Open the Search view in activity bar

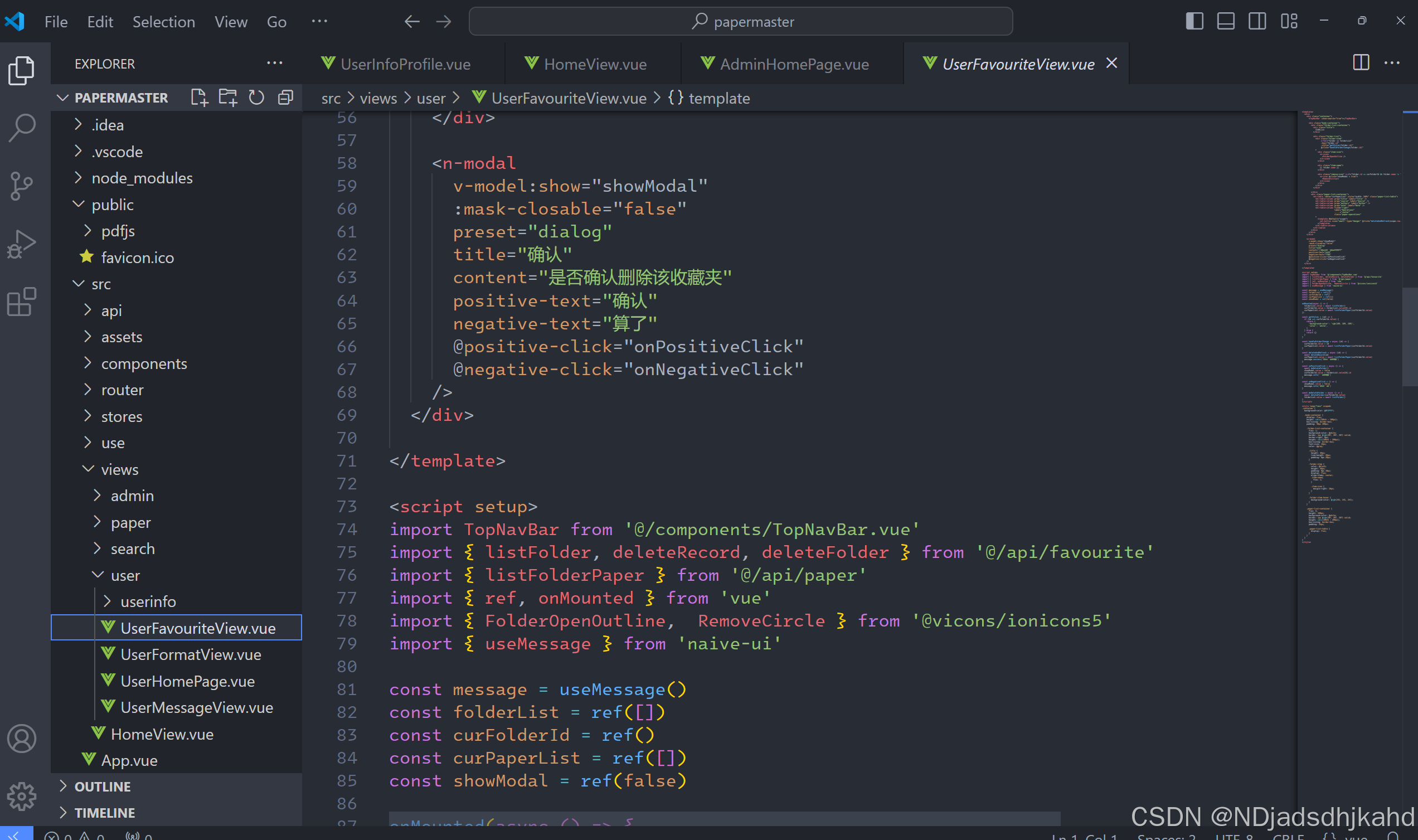(x=22, y=129)
